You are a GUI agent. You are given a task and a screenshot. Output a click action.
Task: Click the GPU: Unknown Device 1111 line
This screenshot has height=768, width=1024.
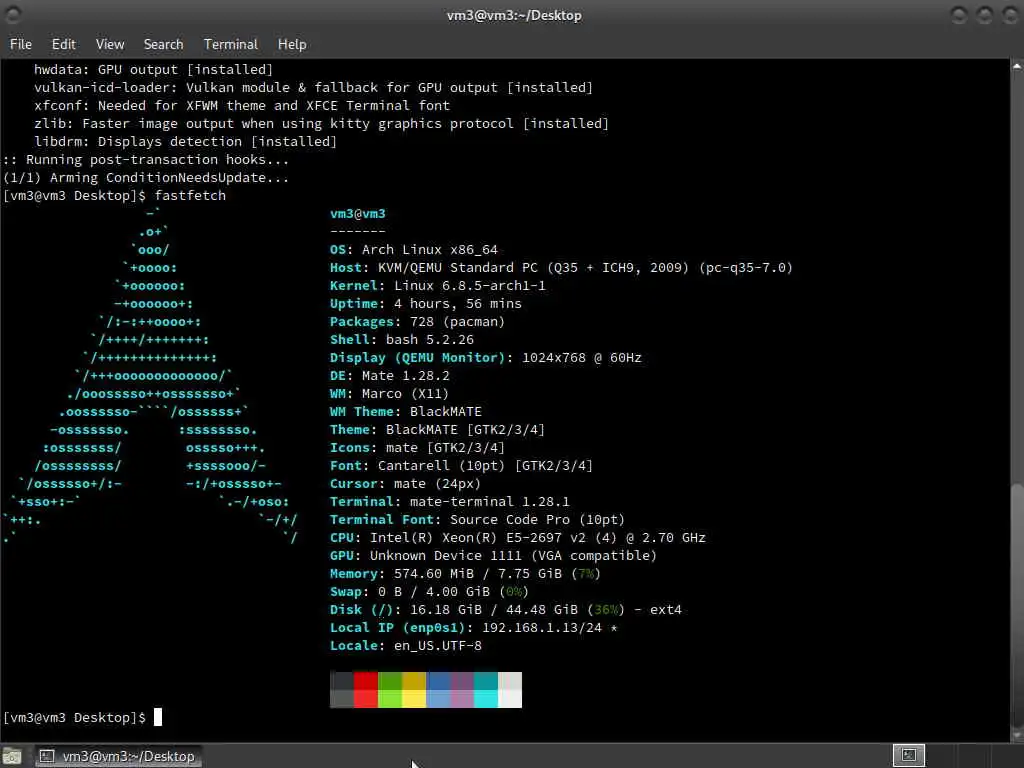(x=494, y=556)
